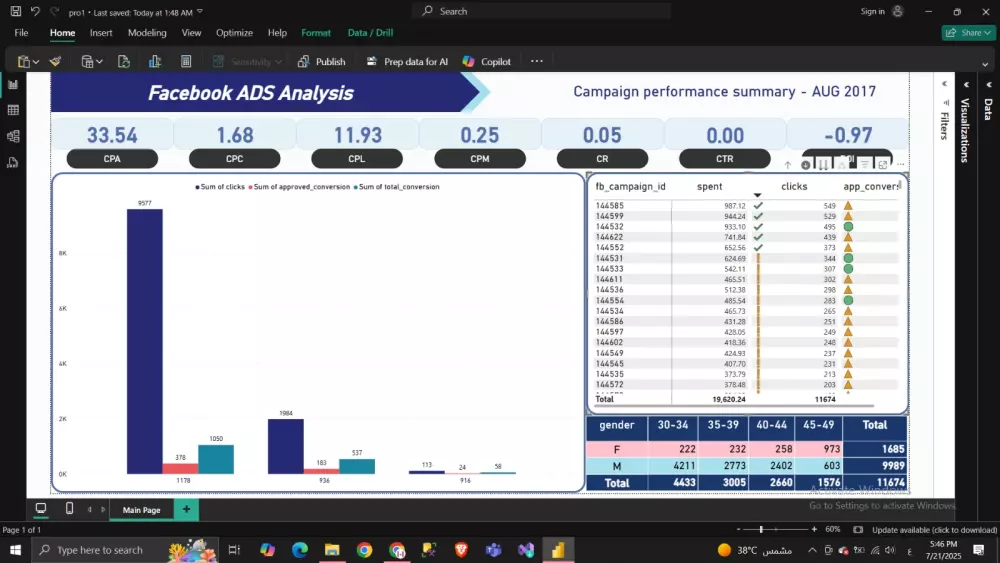Click the Save icon in title bar
Viewport: 1000px width, 563px height.
click(15, 11)
